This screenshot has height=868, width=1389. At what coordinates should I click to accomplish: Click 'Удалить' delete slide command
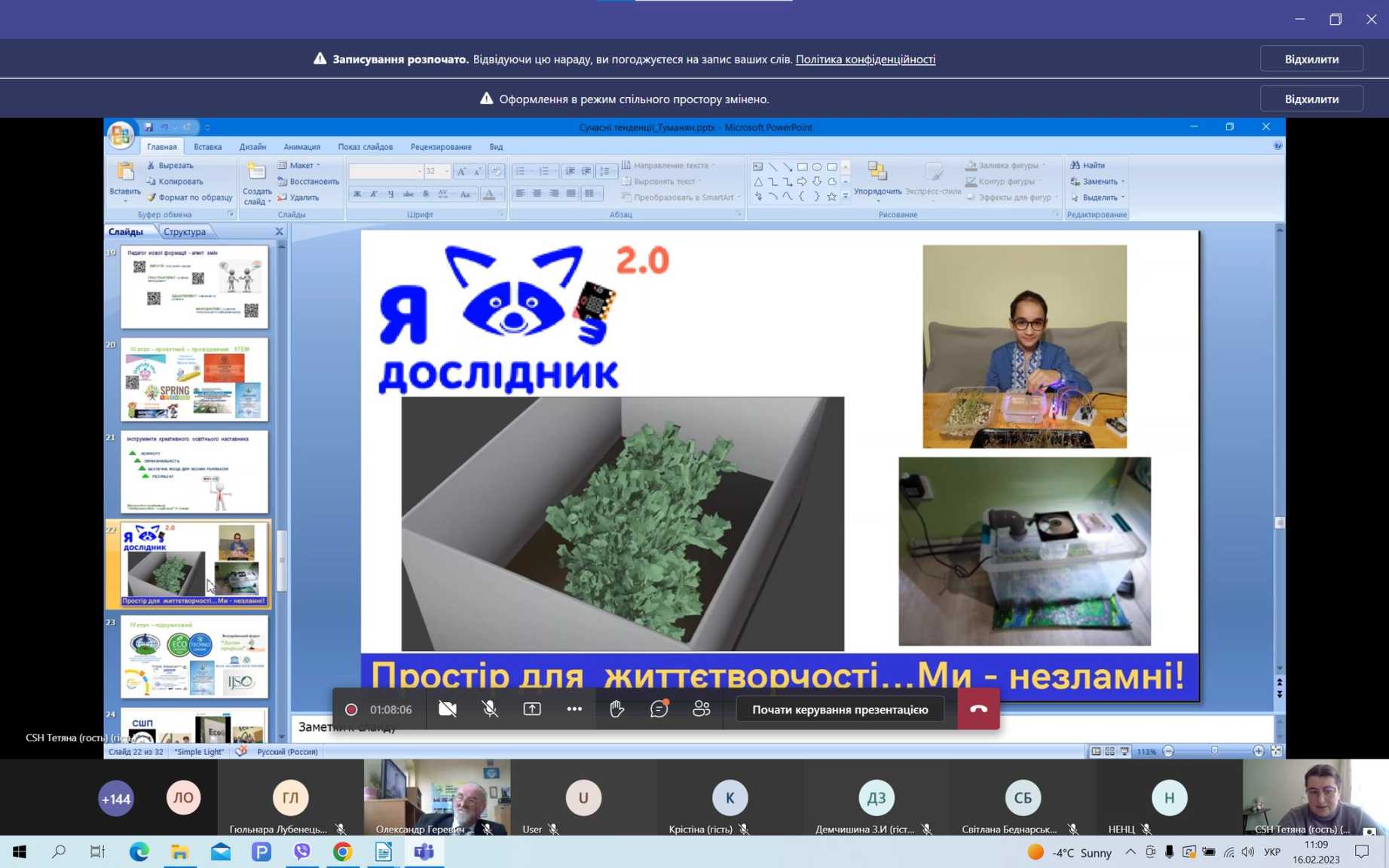click(298, 197)
